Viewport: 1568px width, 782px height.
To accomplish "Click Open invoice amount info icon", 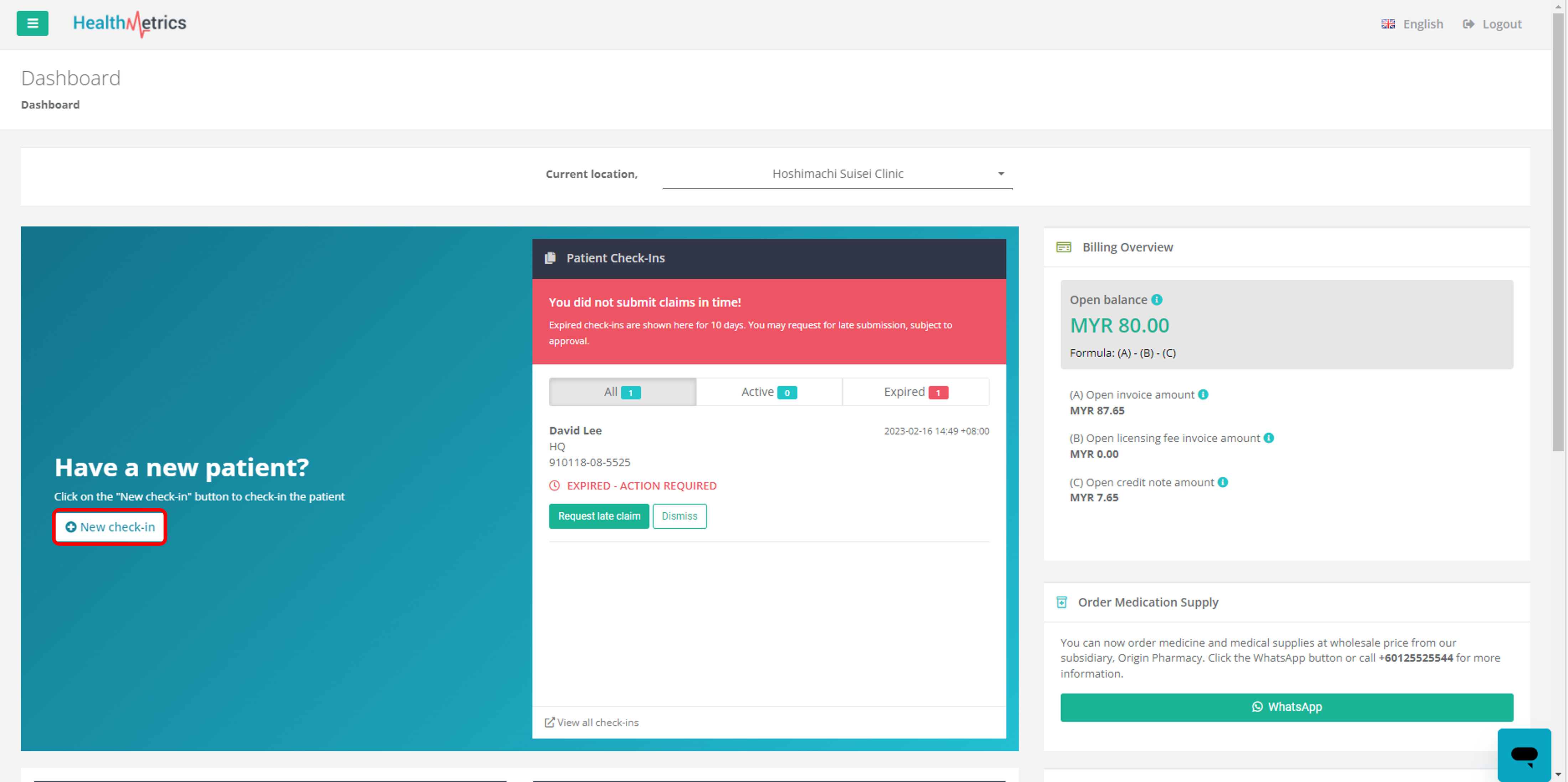I will 1203,394.
